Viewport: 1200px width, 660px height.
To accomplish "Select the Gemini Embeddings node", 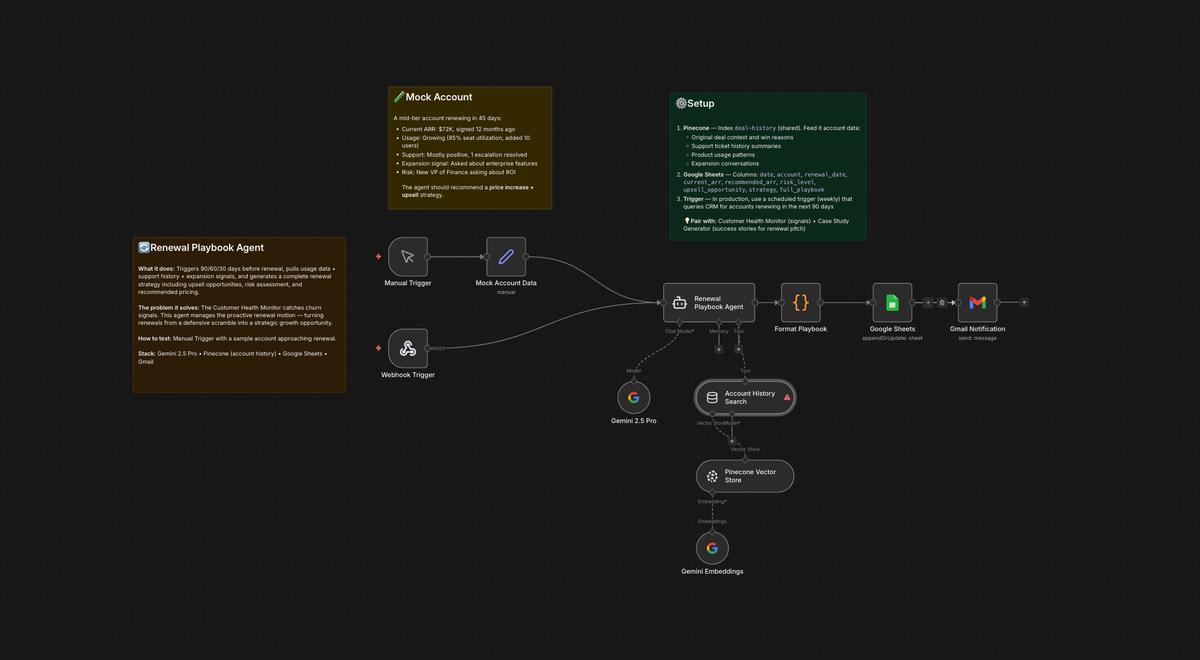I will click(x=712, y=548).
